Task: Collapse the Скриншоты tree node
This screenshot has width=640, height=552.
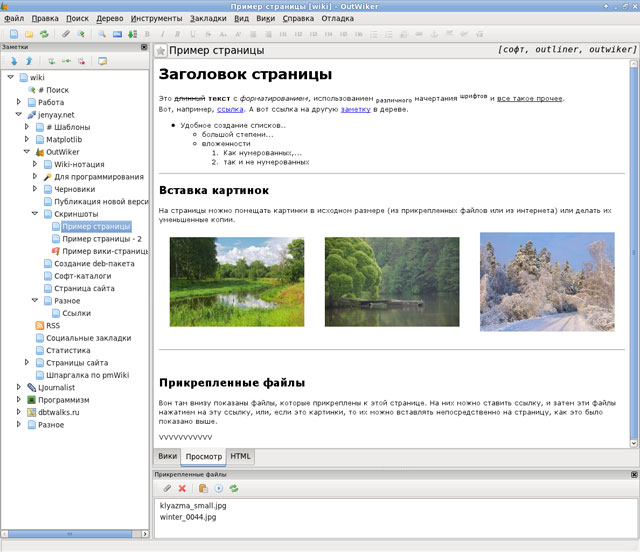Action: pos(35,214)
